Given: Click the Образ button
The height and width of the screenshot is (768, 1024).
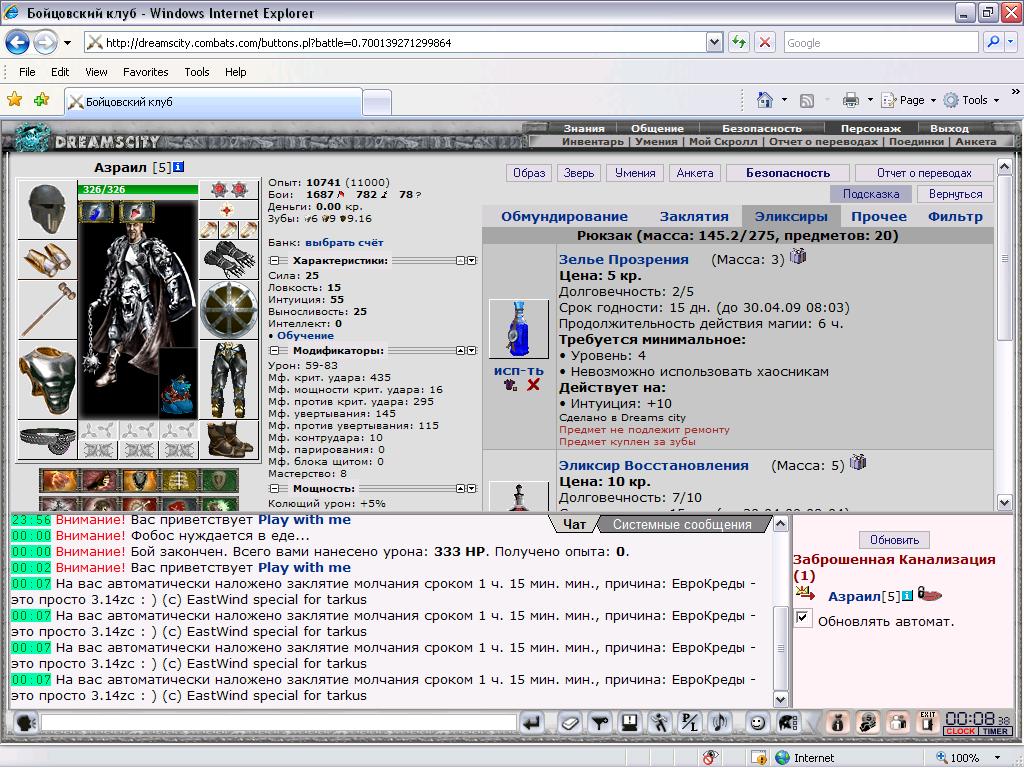Looking at the screenshot, I should pos(529,173).
